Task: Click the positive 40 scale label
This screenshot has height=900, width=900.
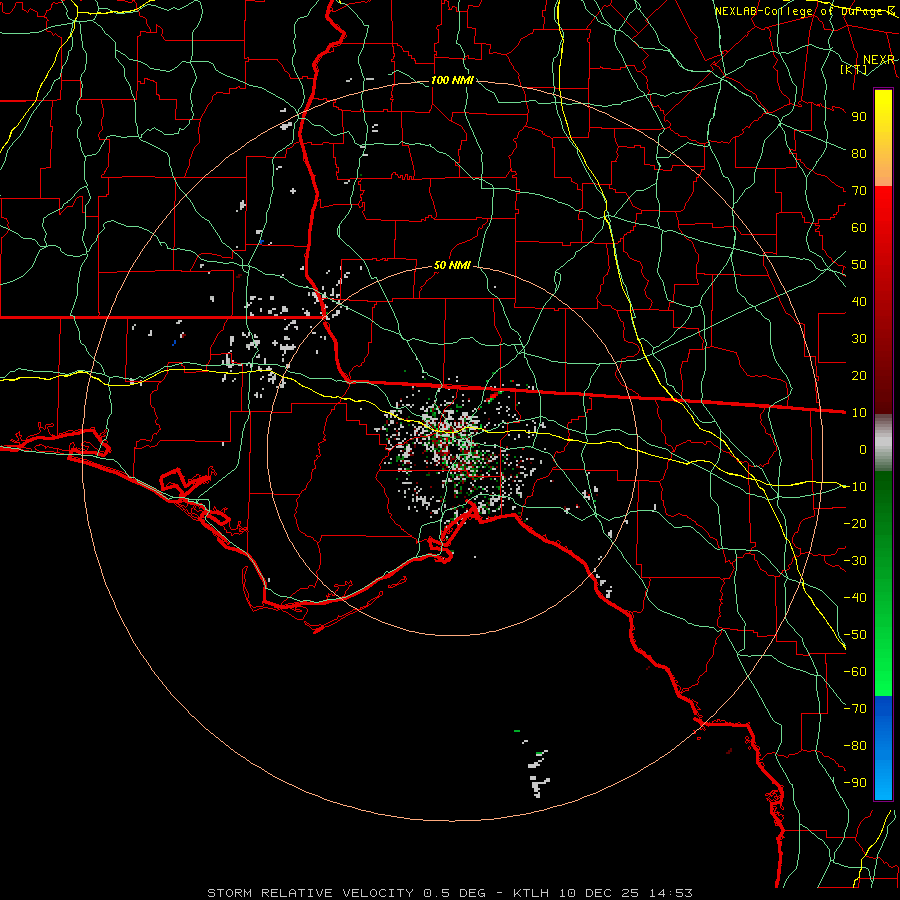Action: tap(859, 301)
